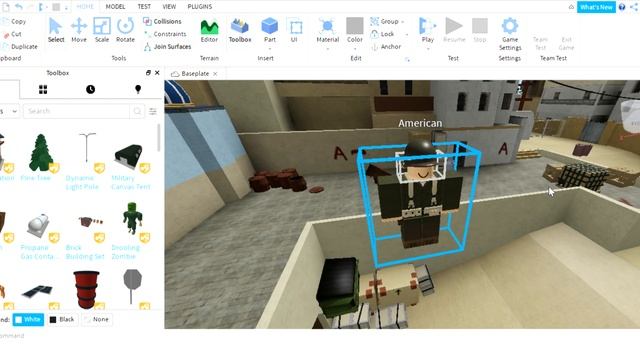Insert a new Part
Screen dimensions: 640x360
269,29
